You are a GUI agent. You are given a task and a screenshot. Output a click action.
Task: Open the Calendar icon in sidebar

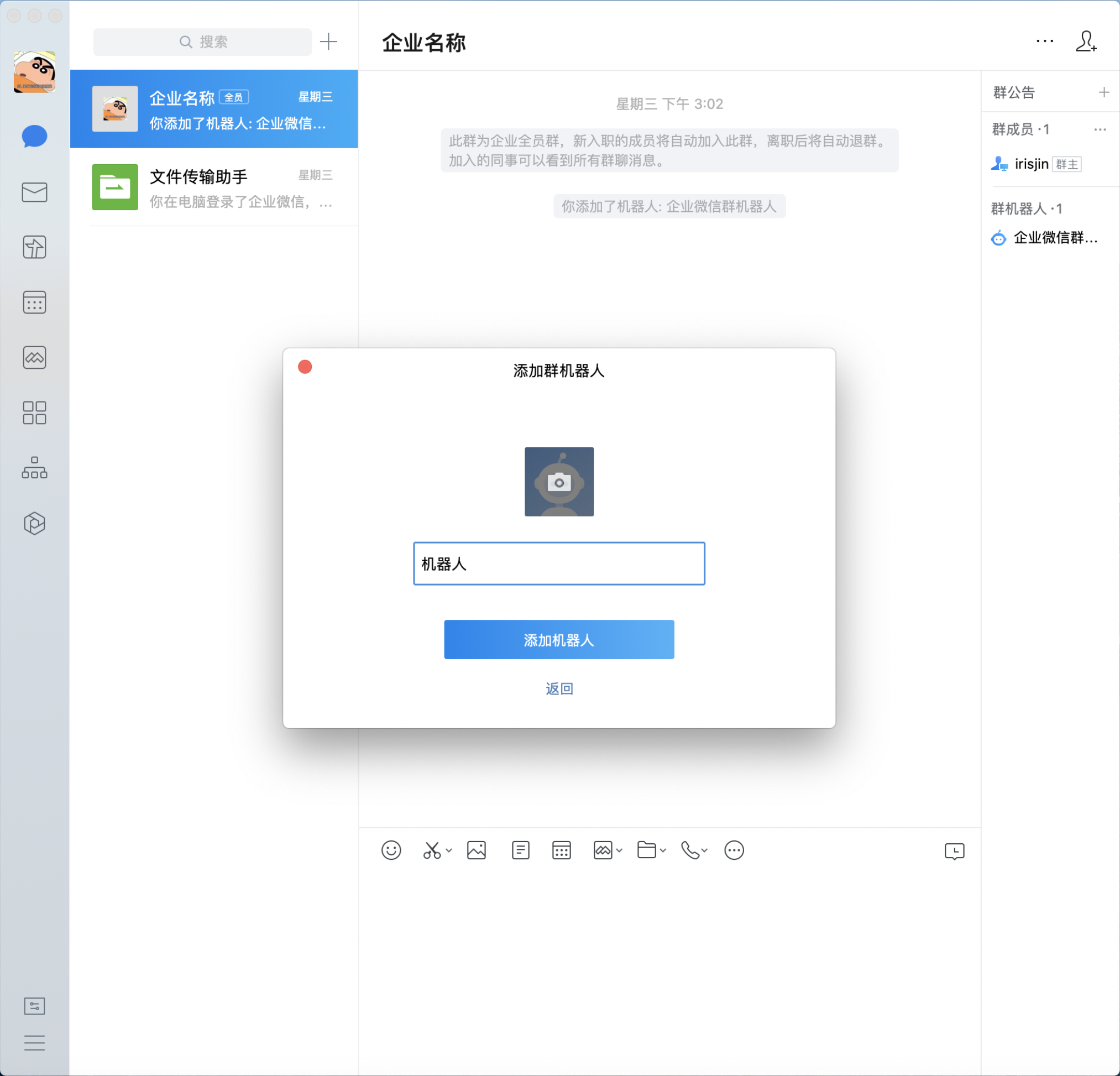tap(34, 302)
